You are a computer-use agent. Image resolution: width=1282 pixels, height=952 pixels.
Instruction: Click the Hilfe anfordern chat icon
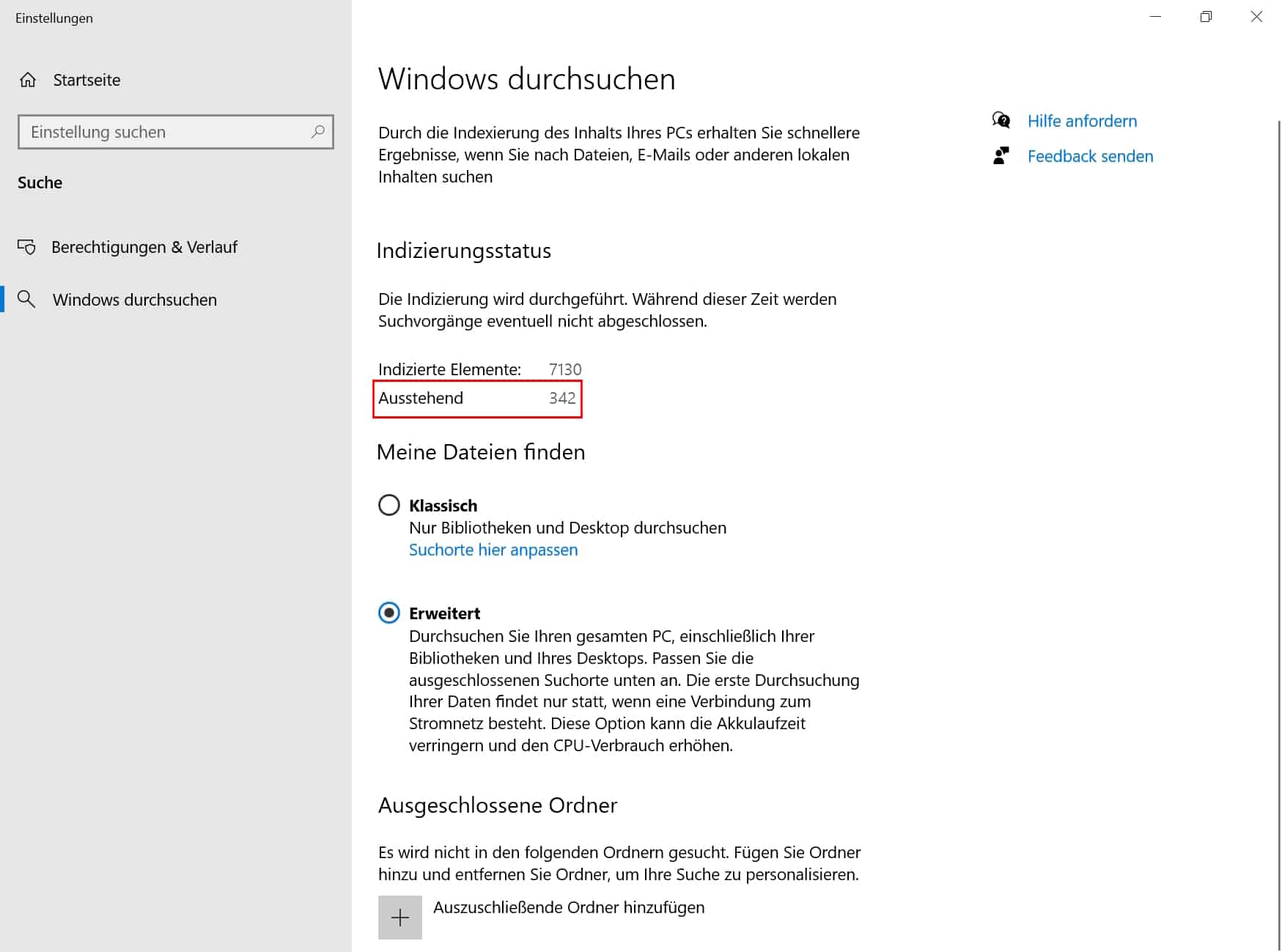(x=1001, y=120)
